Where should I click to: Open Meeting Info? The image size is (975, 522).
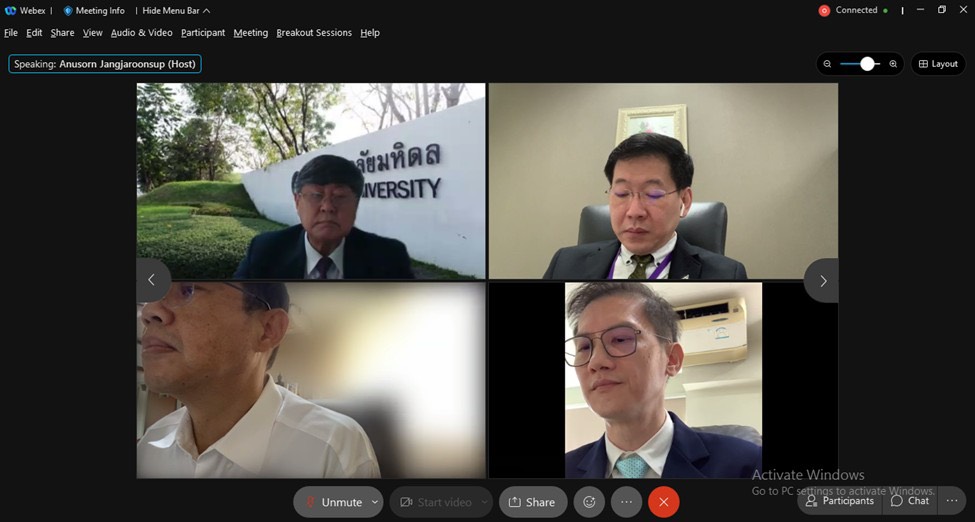click(x=95, y=10)
